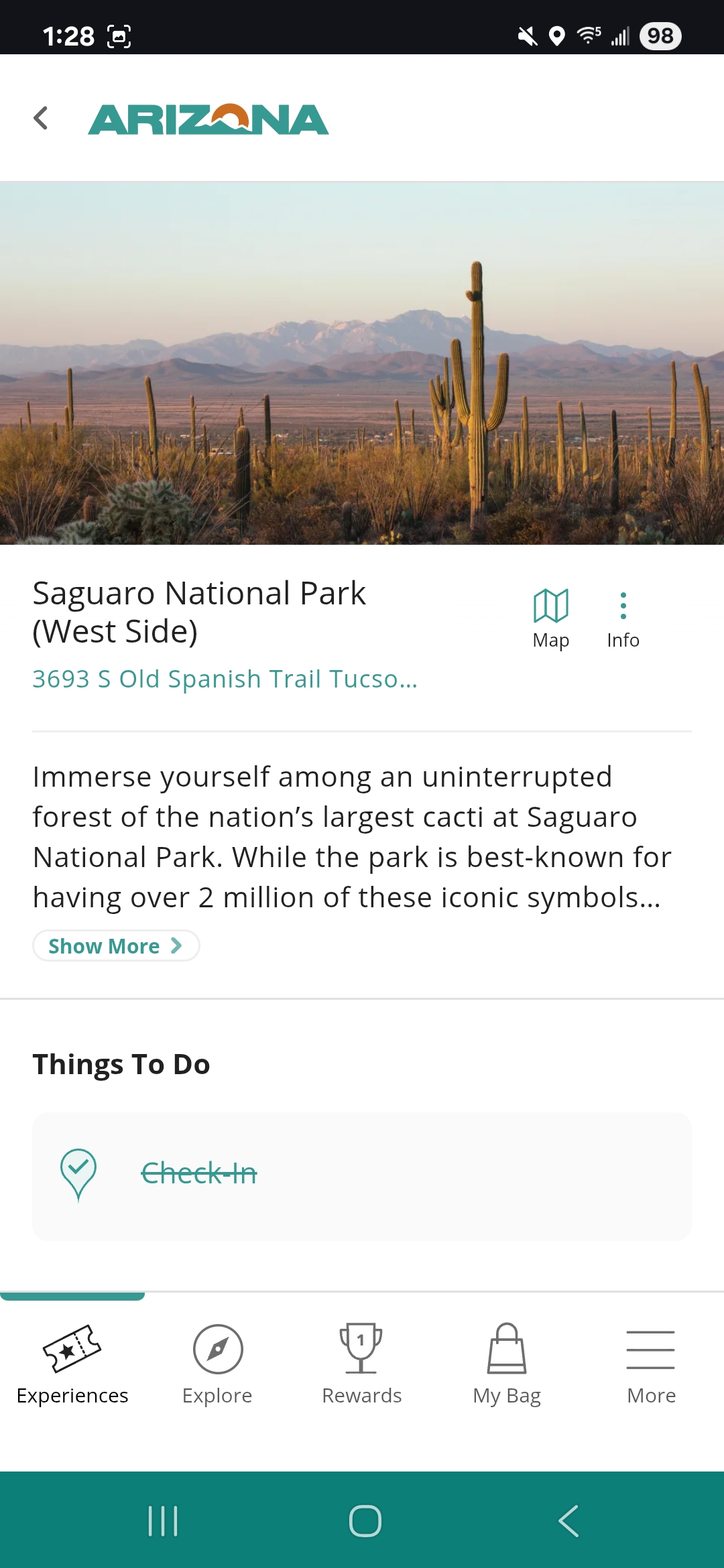Image resolution: width=724 pixels, height=1568 pixels.
Task: Tap the park description paragraph
Action: click(353, 837)
